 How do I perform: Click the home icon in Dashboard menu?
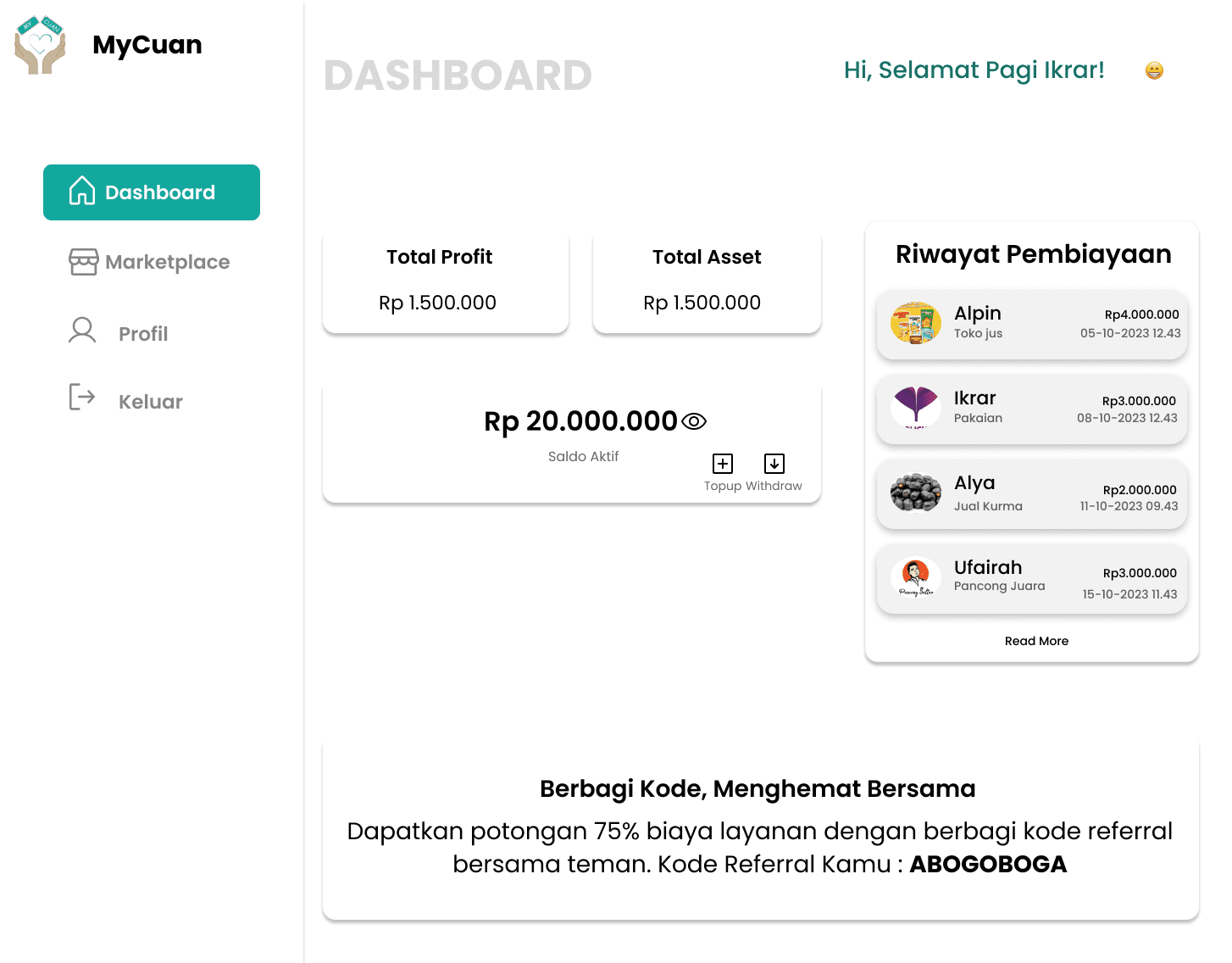click(82, 191)
